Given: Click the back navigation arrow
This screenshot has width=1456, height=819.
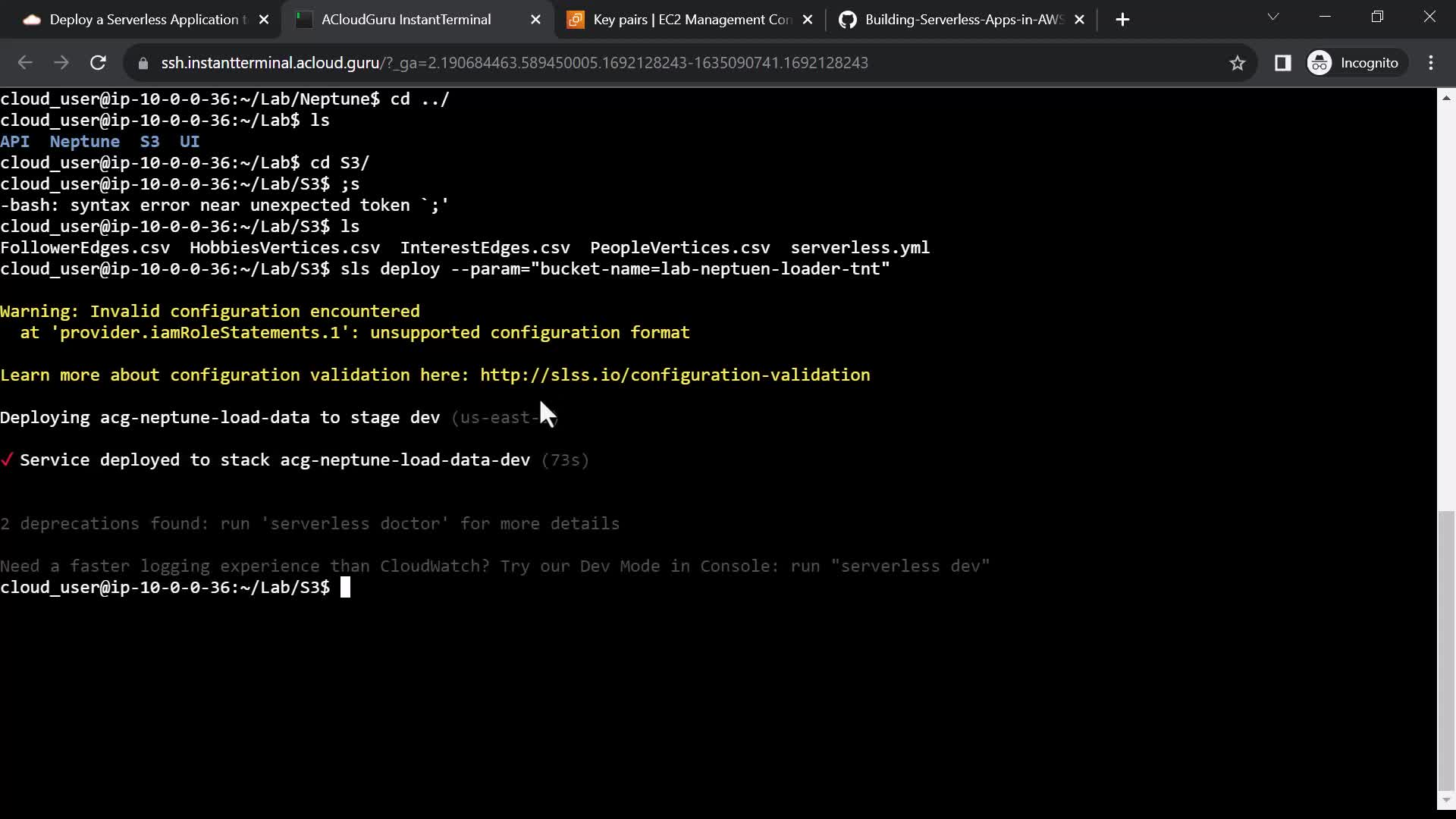Looking at the screenshot, I should coord(25,63).
